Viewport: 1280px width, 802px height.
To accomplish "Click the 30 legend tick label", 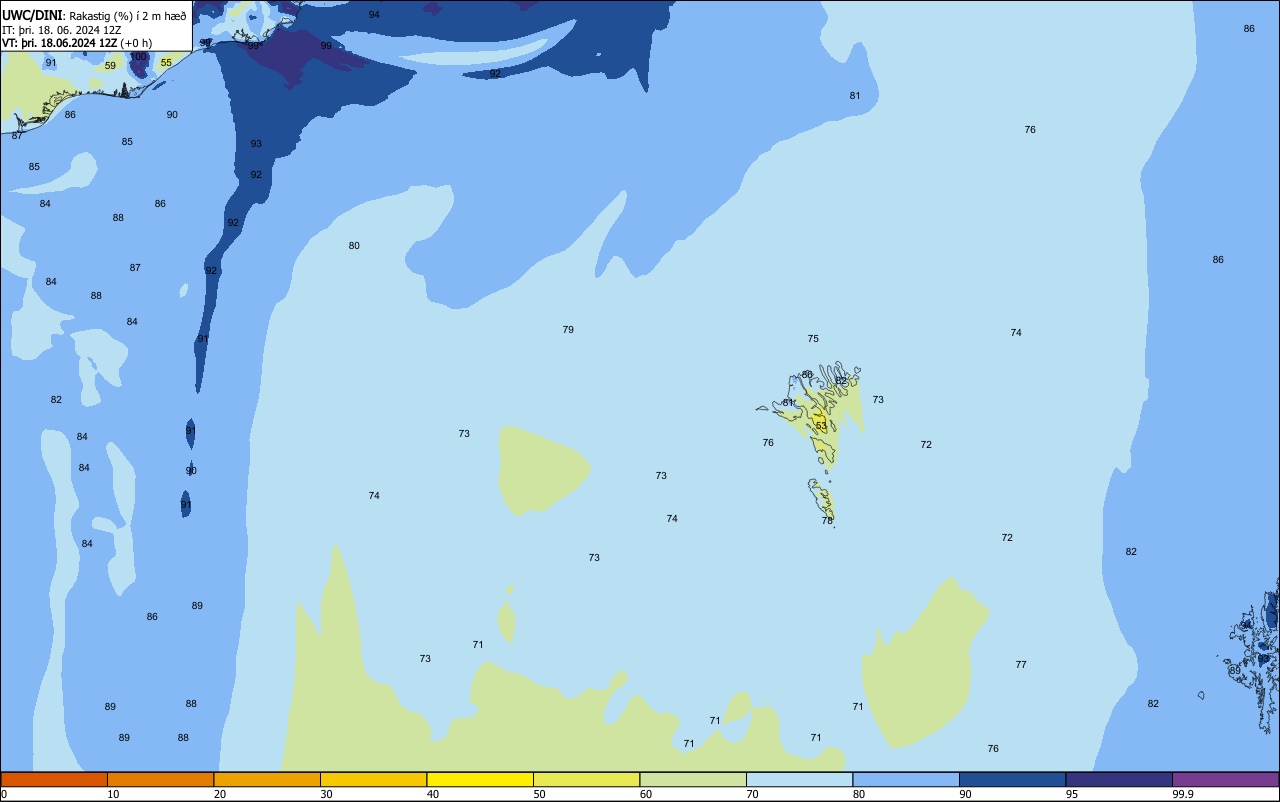I will pos(326,794).
